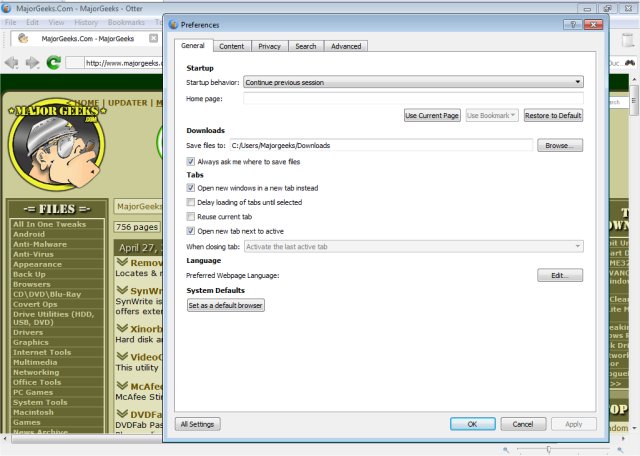Open Networking category link
Viewport: 640px width, 456px height.
(36, 372)
